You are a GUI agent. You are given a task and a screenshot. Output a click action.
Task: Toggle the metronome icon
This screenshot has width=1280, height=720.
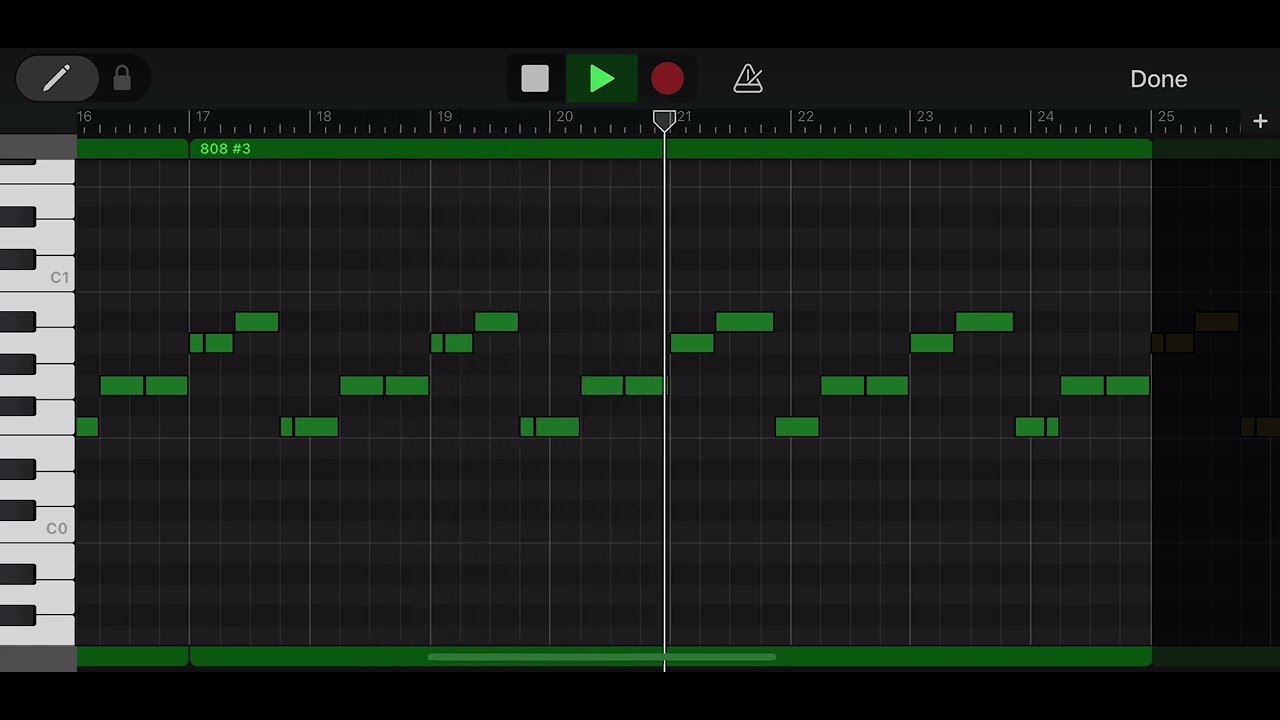(x=748, y=79)
